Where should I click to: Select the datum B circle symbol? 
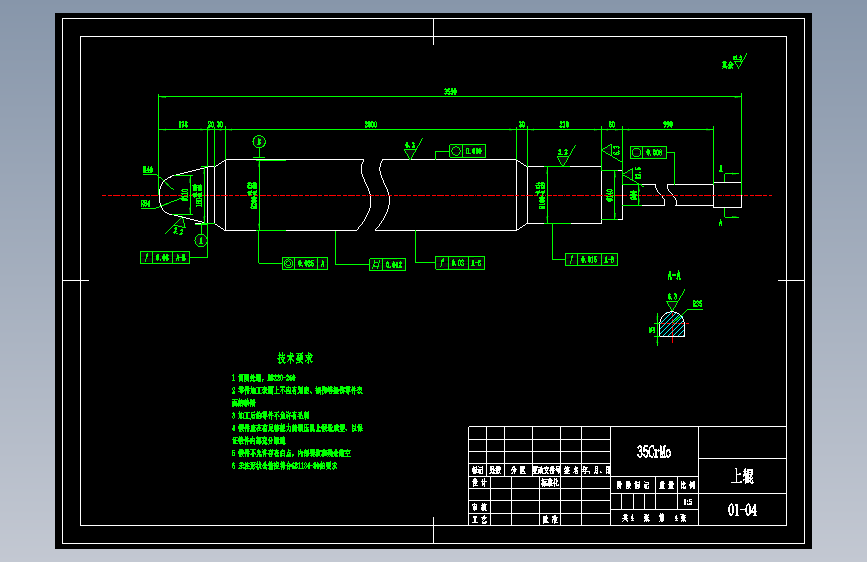pyautogui.click(x=259, y=142)
